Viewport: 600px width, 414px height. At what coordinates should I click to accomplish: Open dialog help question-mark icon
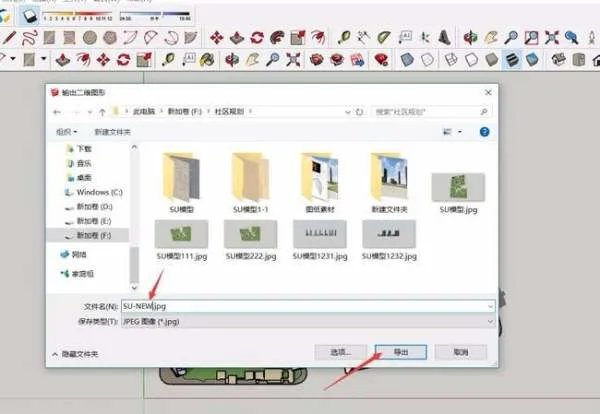tap(484, 132)
